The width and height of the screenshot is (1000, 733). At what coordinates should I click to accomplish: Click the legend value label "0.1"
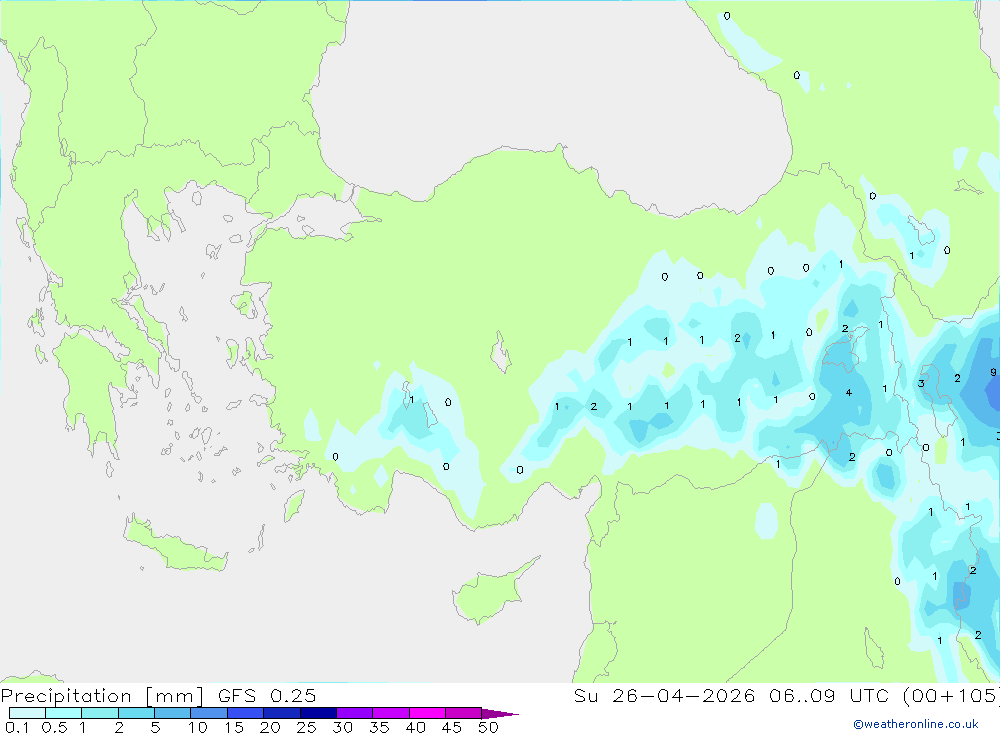pos(17,727)
